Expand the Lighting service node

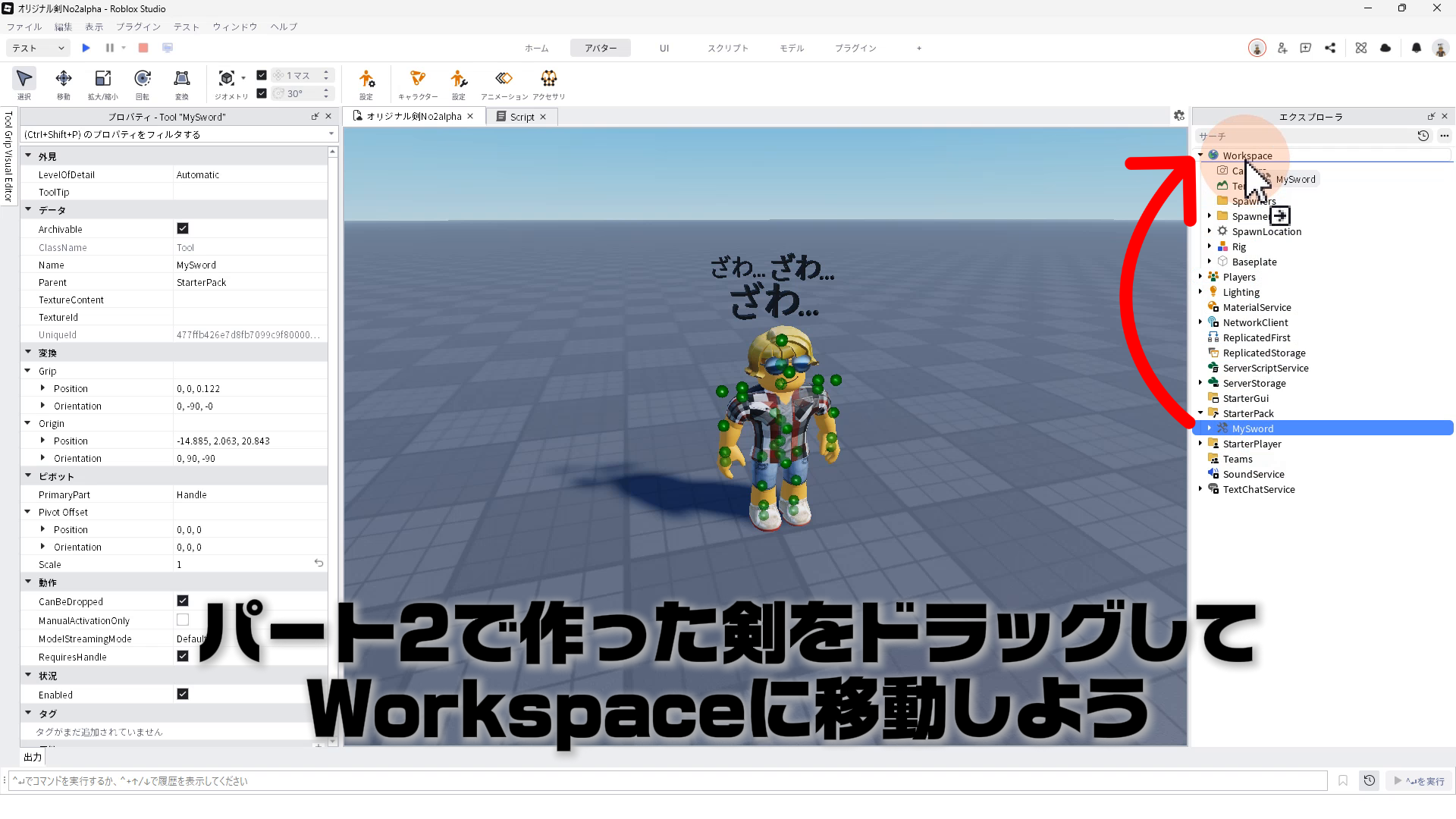(1200, 292)
